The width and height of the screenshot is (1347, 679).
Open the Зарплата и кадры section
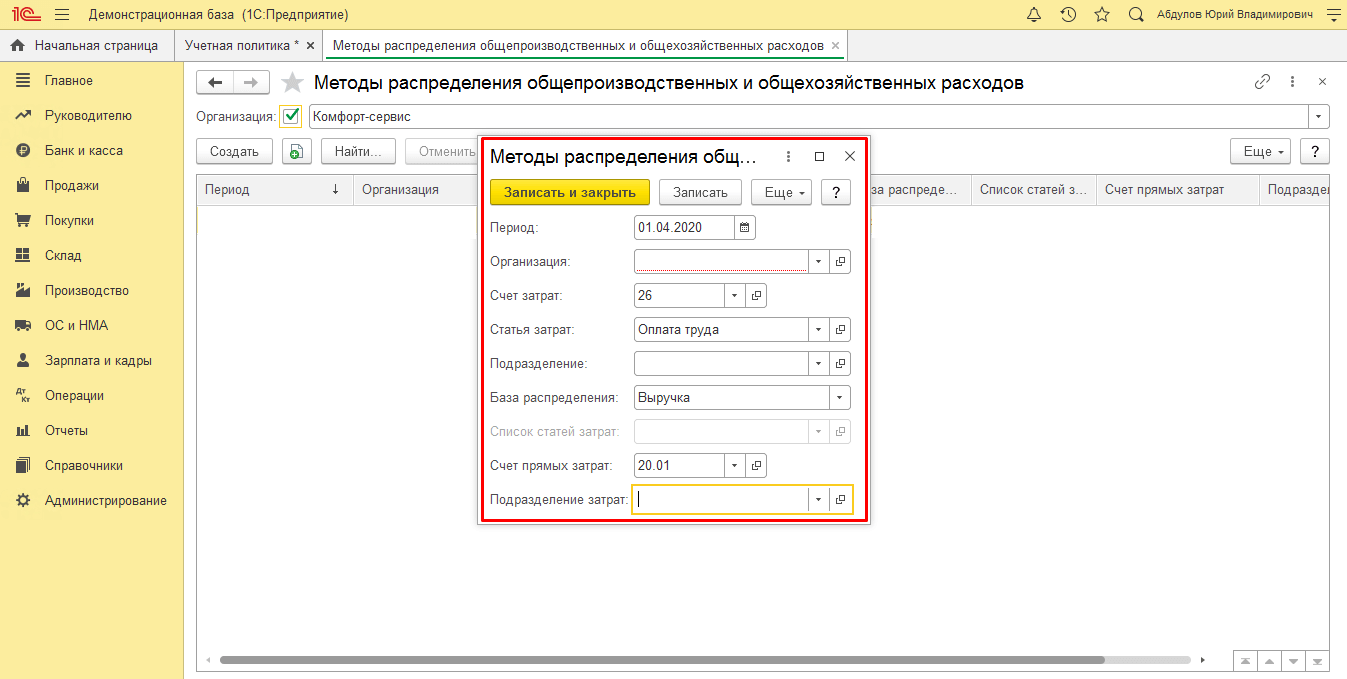(98, 361)
